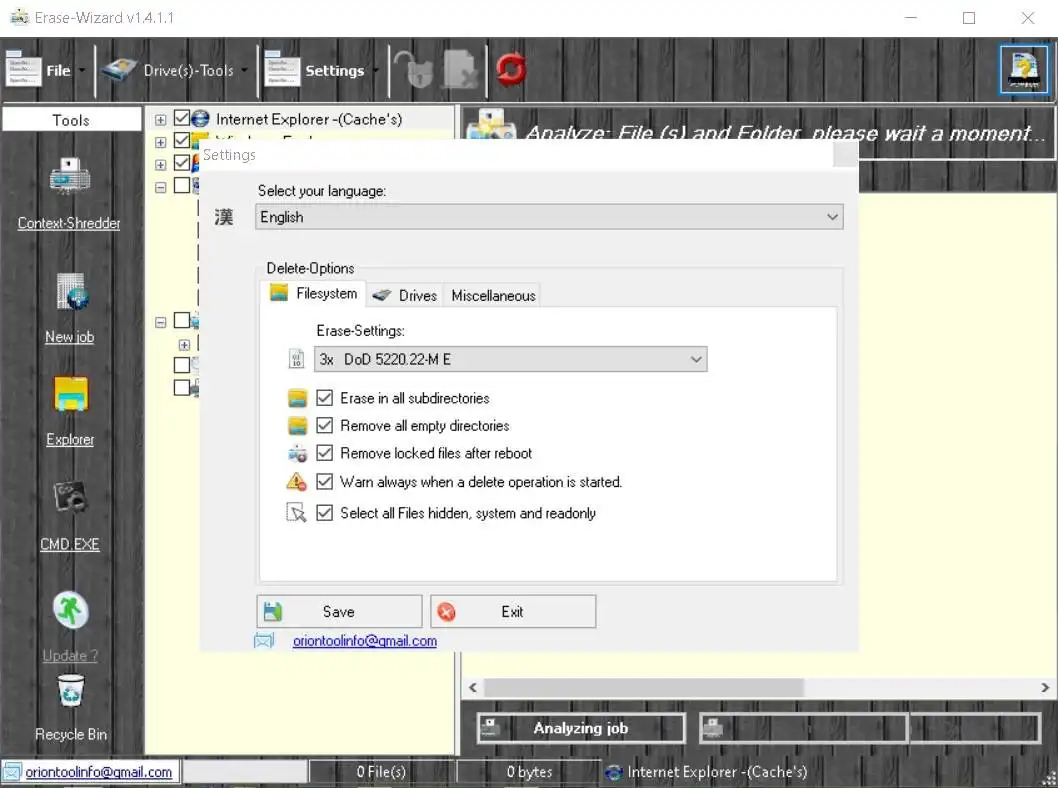Click the 0 File(s) status text
Image resolution: width=1058 pixels, height=788 pixels.
(381, 771)
